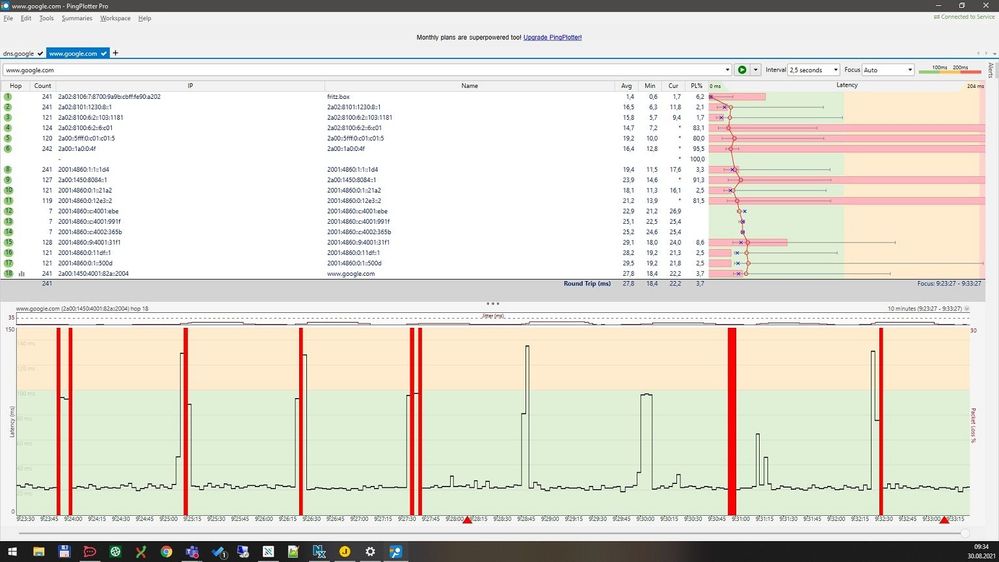
Task: Select hop 16 green number icon
Action: [x=8, y=252]
